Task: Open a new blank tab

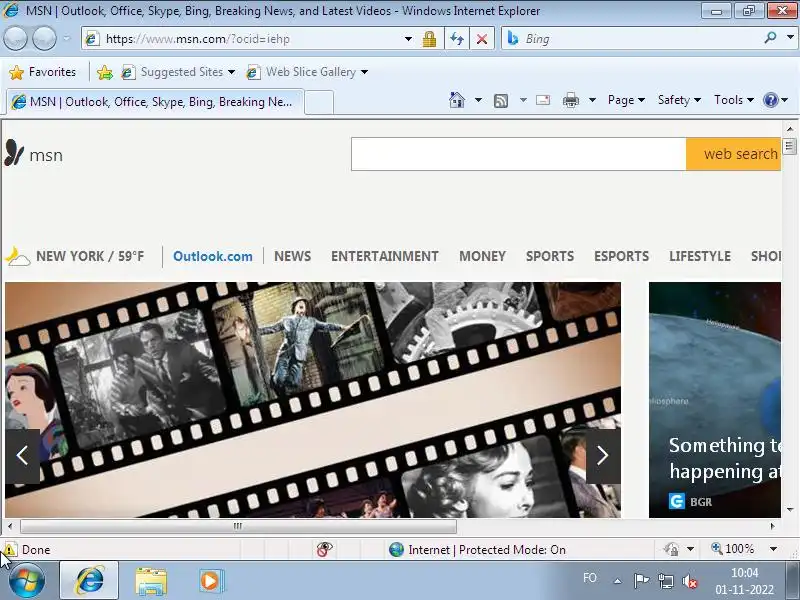Action: coord(319,103)
